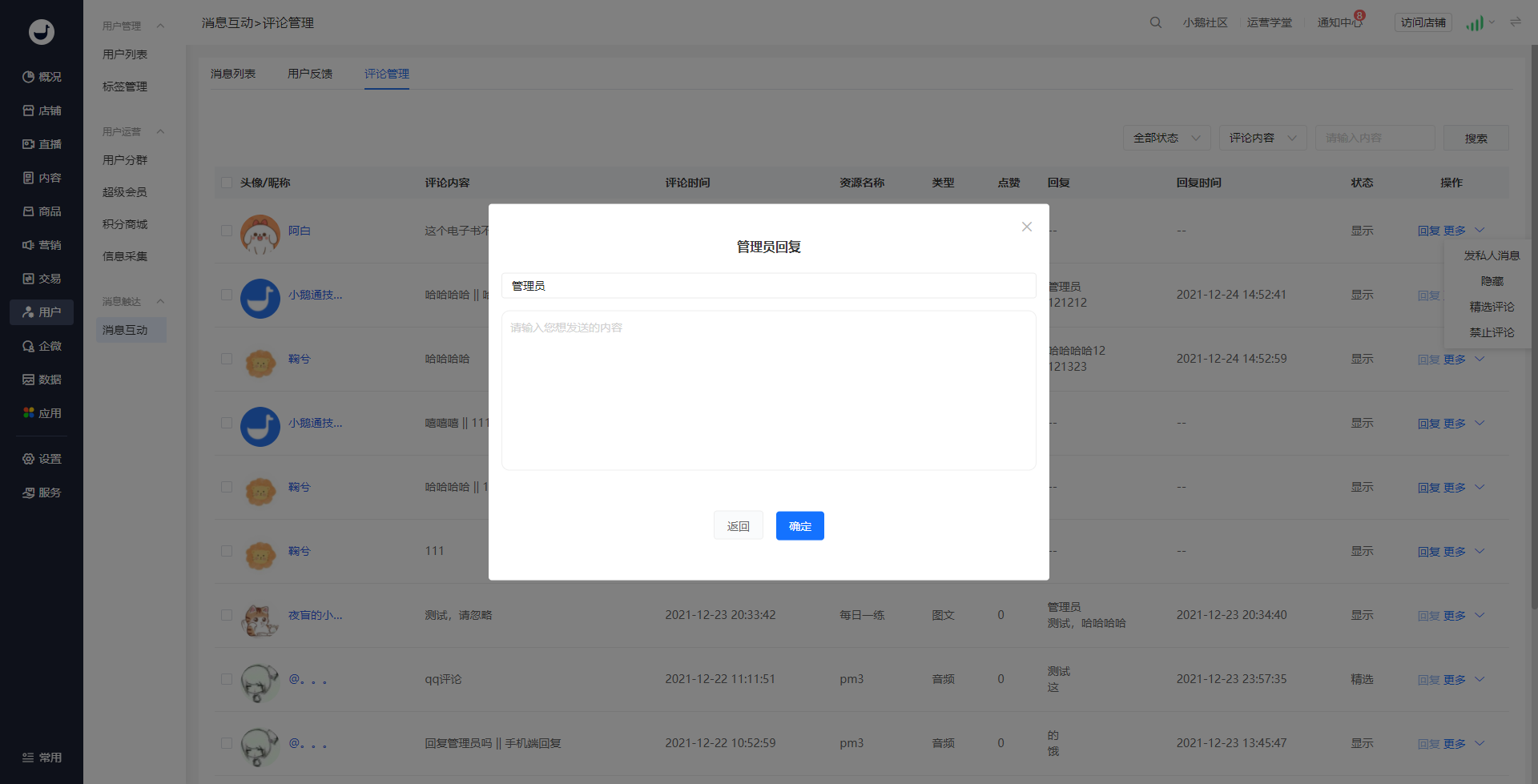Toggle the select-all checkbox in table header
This screenshot has width=1538, height=784.
227,183
